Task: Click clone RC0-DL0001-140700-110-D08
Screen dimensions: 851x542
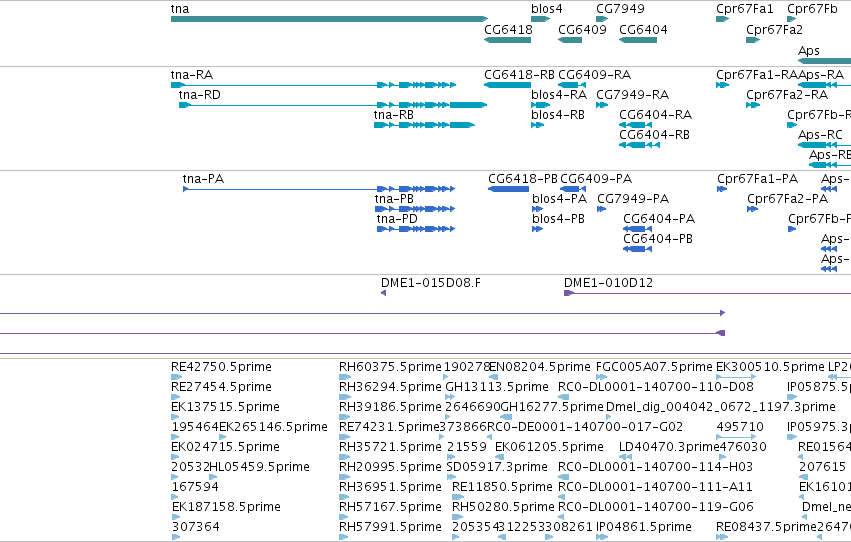Action: [x=656, y=387]
